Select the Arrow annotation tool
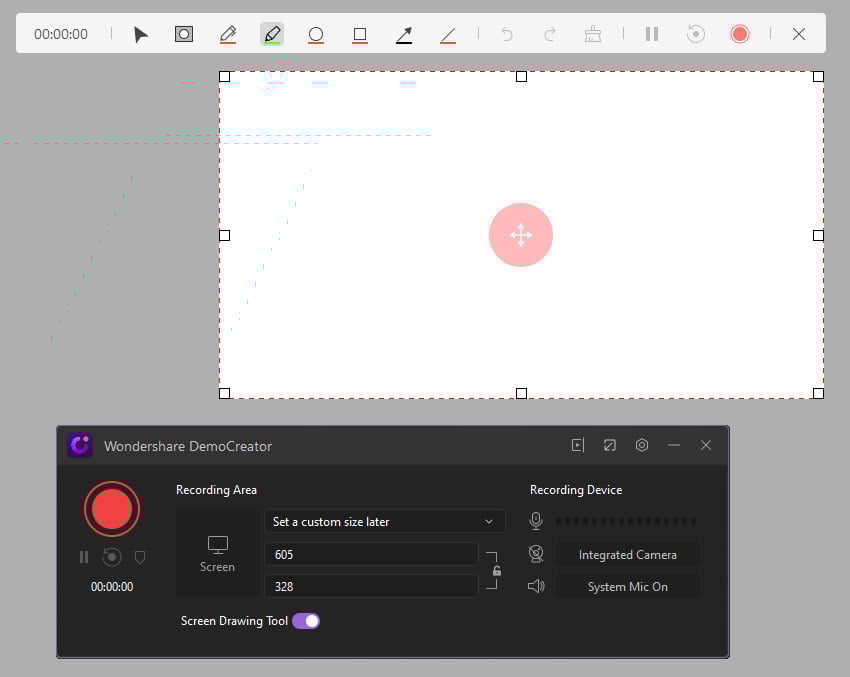The width and height of the screenshot is (850, 677). [403, 34]
